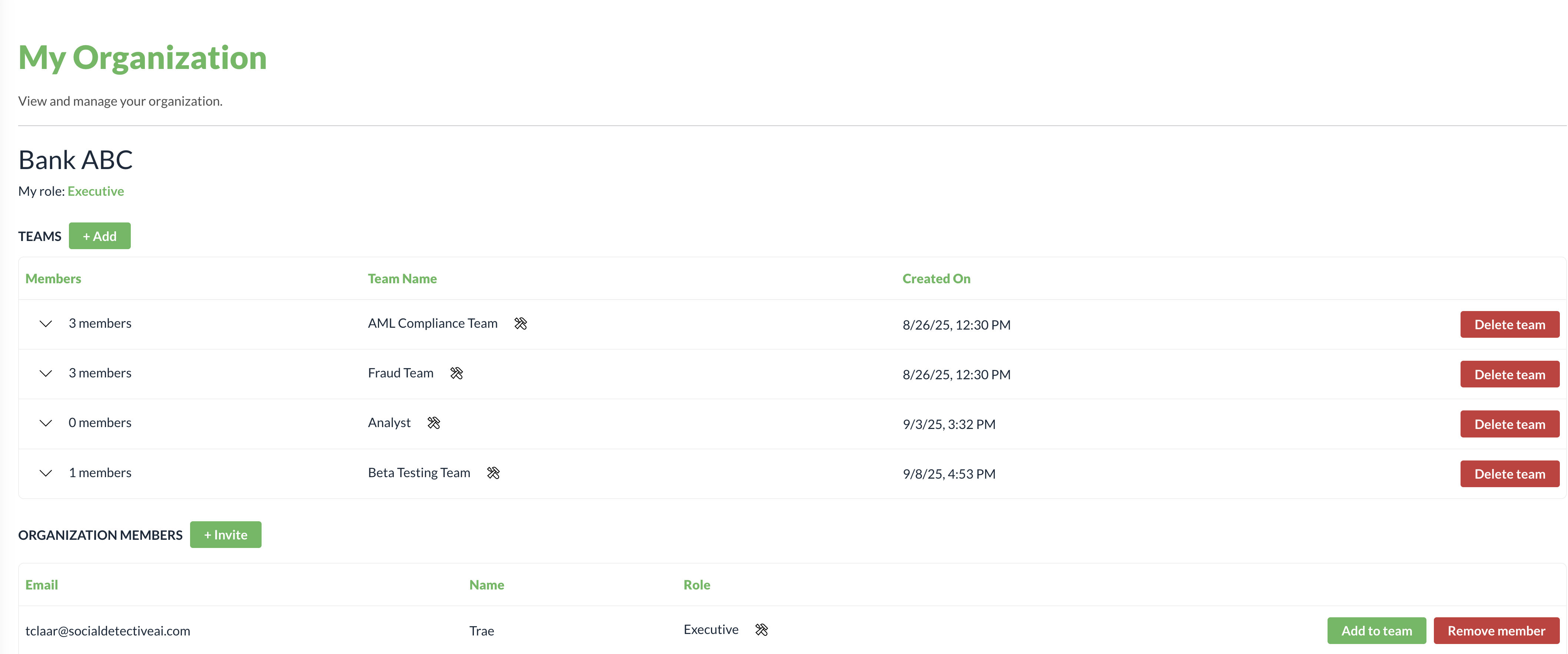Viewport: 1568px width, 654px height.
Task: Expand the Analyst team member list
Action: [x=46, y=423]
